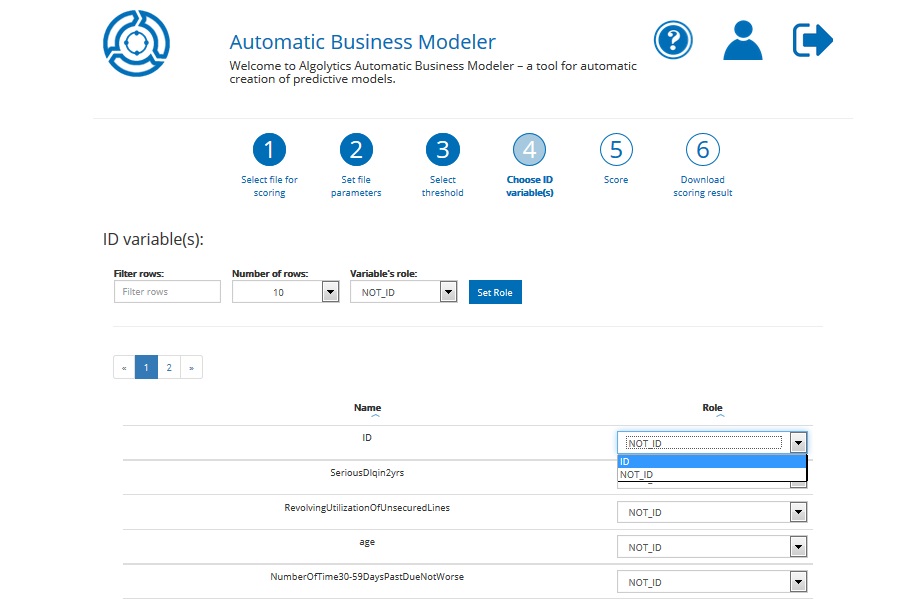Sort by Role column arrow
Image resolution: width=915 pixels, height=603 pixels.
(x=720, y=416)
